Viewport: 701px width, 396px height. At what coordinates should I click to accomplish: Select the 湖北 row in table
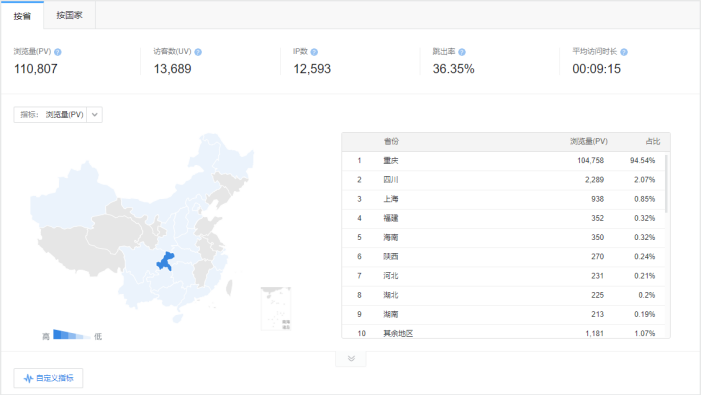(x=504, y=295)
